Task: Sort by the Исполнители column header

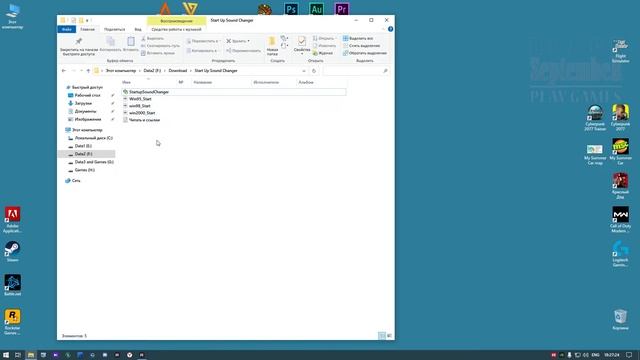Action: [266, 82]
